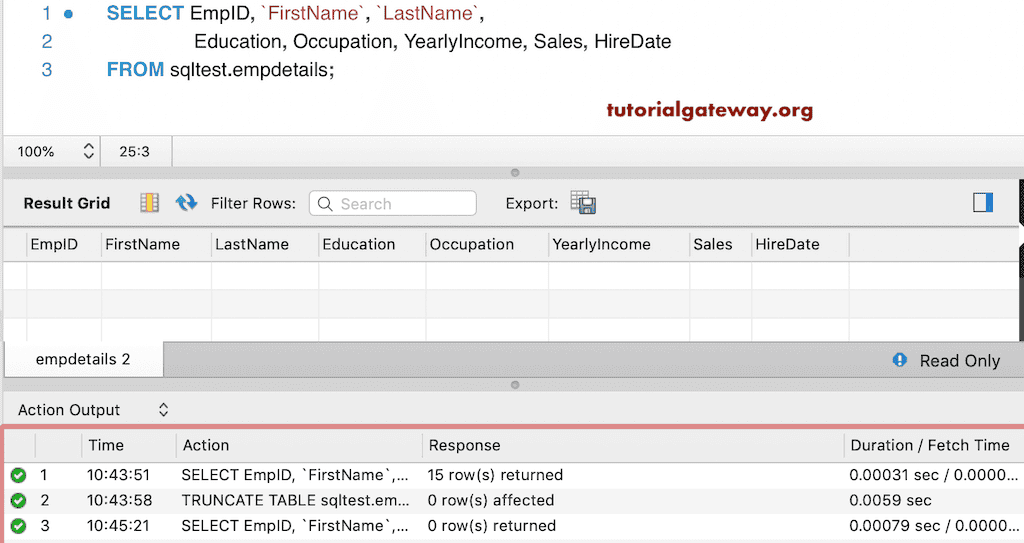Click YearlyIncome in query line 2
Viewport: 1024px width, 543px height.
464,41
